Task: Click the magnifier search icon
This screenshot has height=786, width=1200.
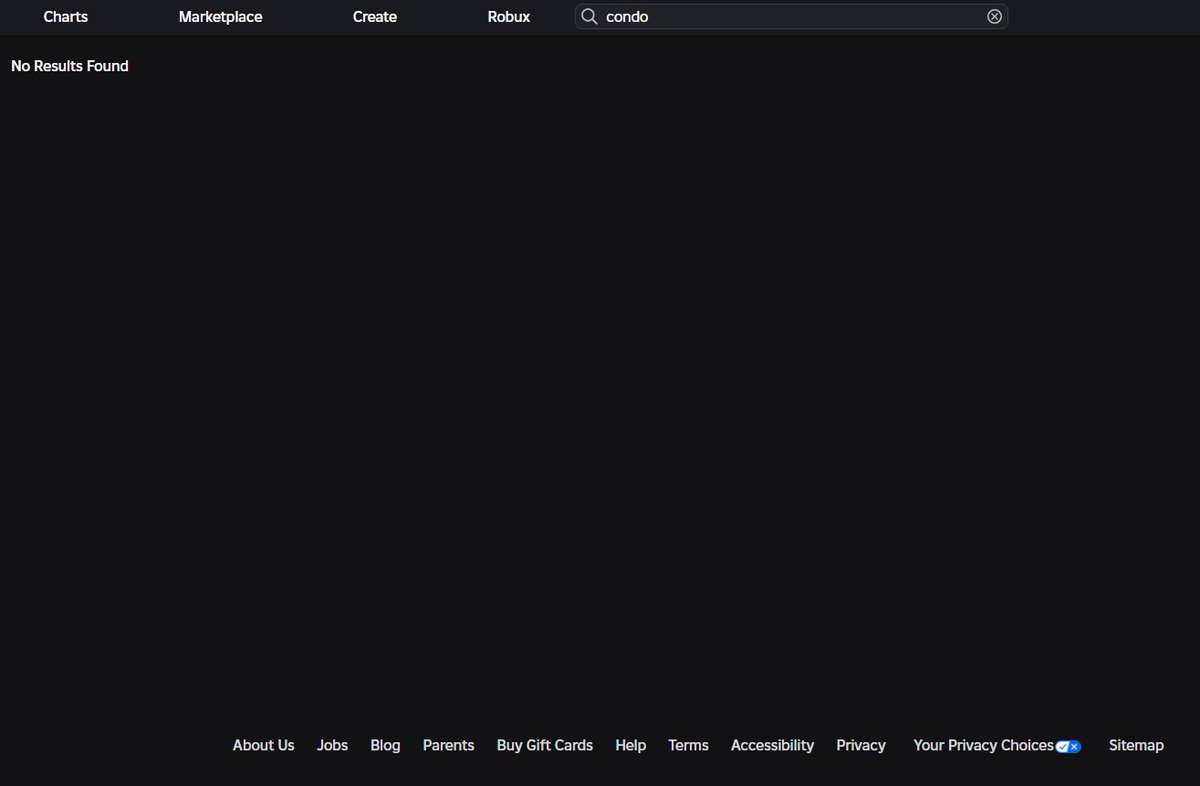Action: (x=590, y=17)
